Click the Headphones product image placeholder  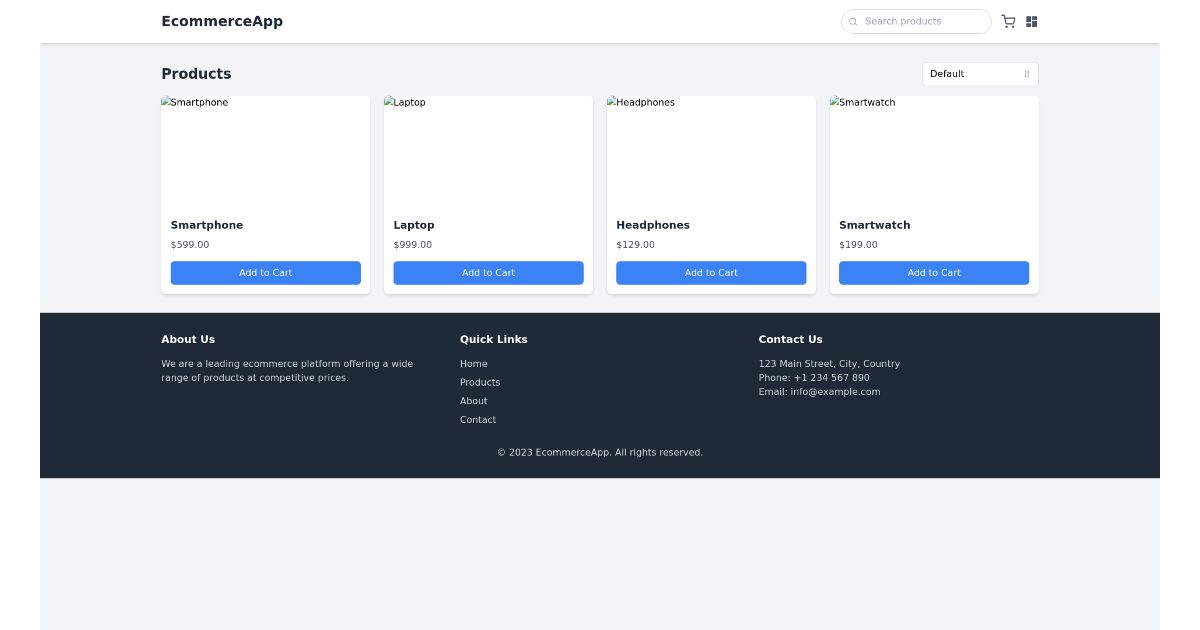[x=710, y=150]
